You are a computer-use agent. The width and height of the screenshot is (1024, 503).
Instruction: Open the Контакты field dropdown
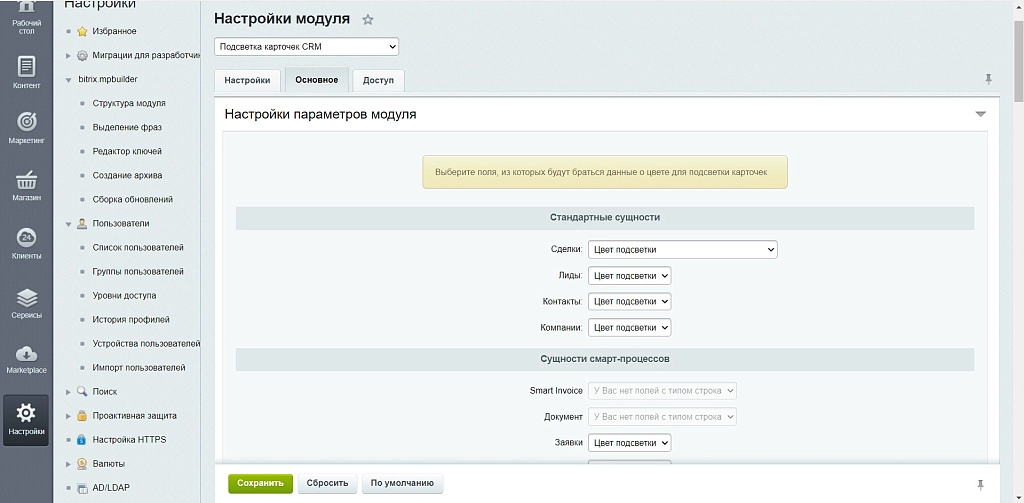(x=630, y=302)
